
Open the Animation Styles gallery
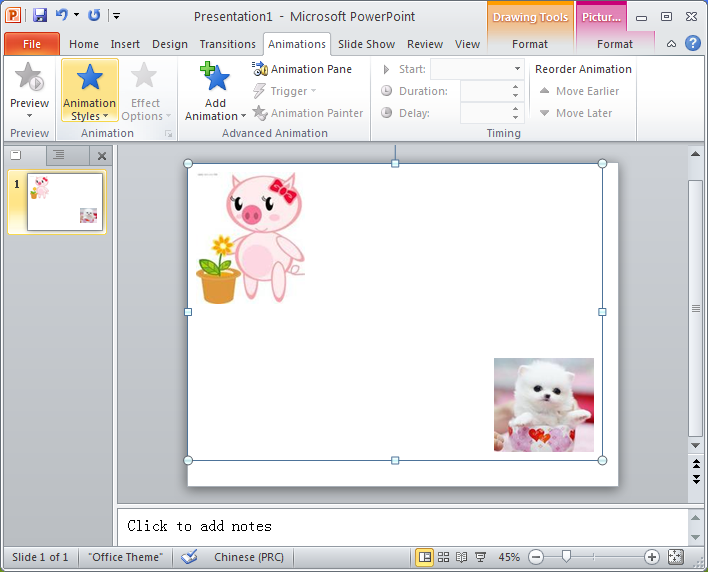pyautogui.click(x=89, y=90)
